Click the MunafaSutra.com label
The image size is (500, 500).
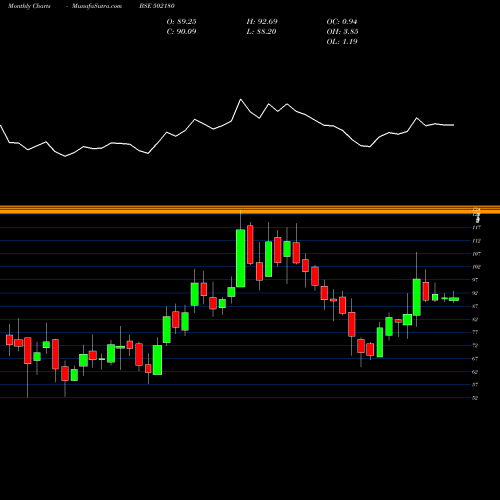pyautogui.click(x=97, y=6)
